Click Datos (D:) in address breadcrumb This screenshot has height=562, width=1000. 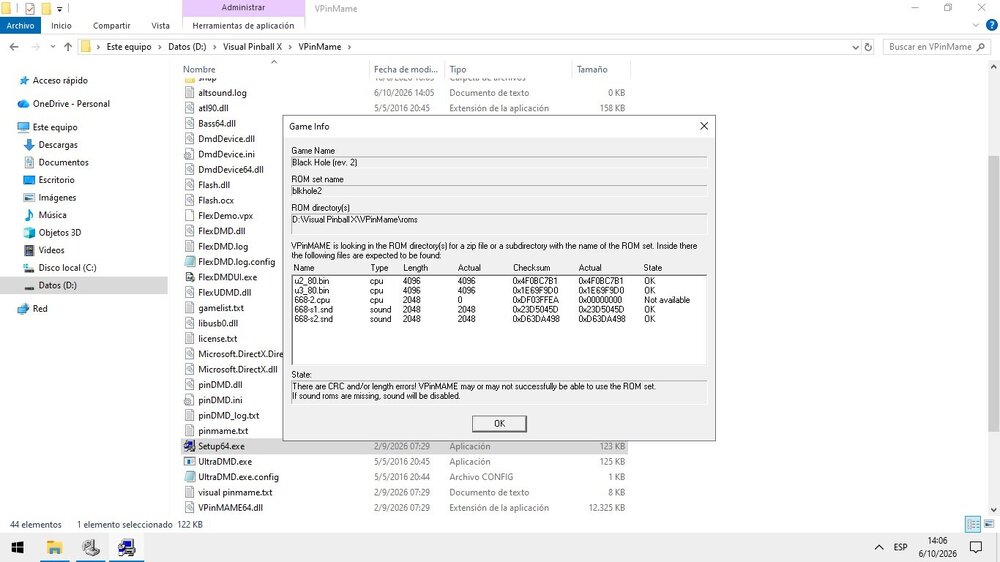187,47
